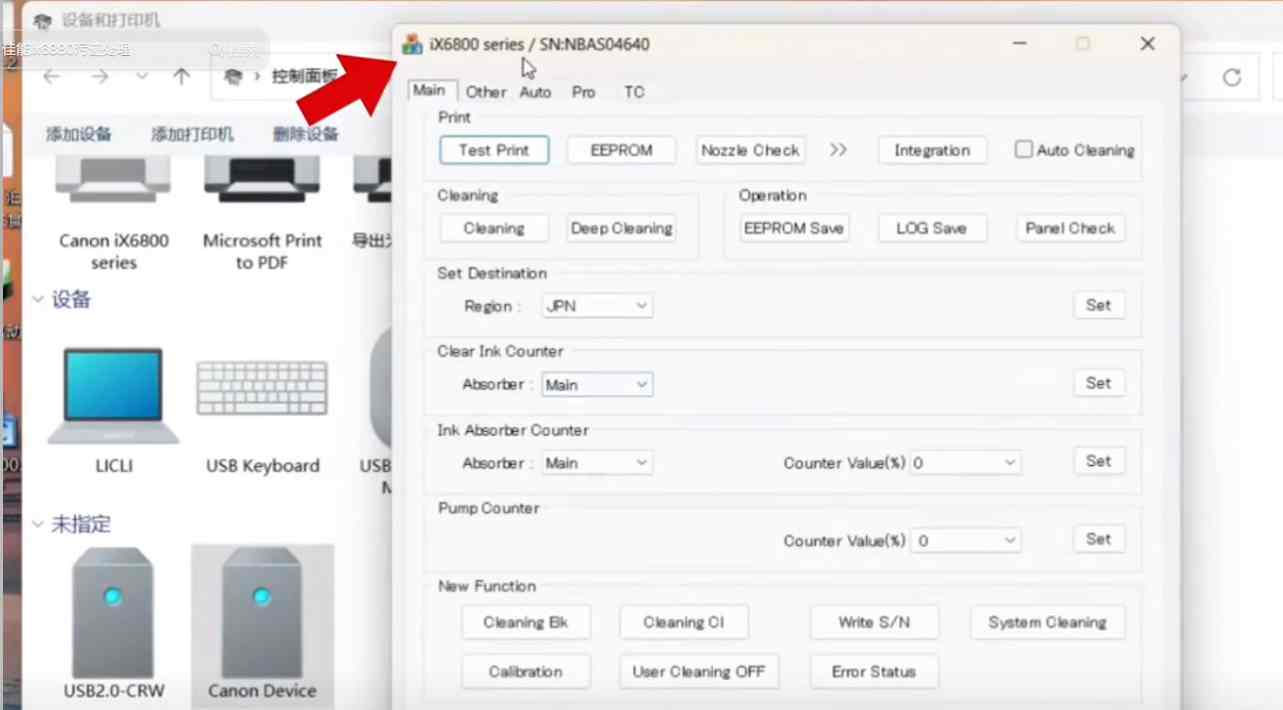This screenshot has height=710, width=1283.
Task: Click the forward arrow in Devices window
Action: (99, 77)
